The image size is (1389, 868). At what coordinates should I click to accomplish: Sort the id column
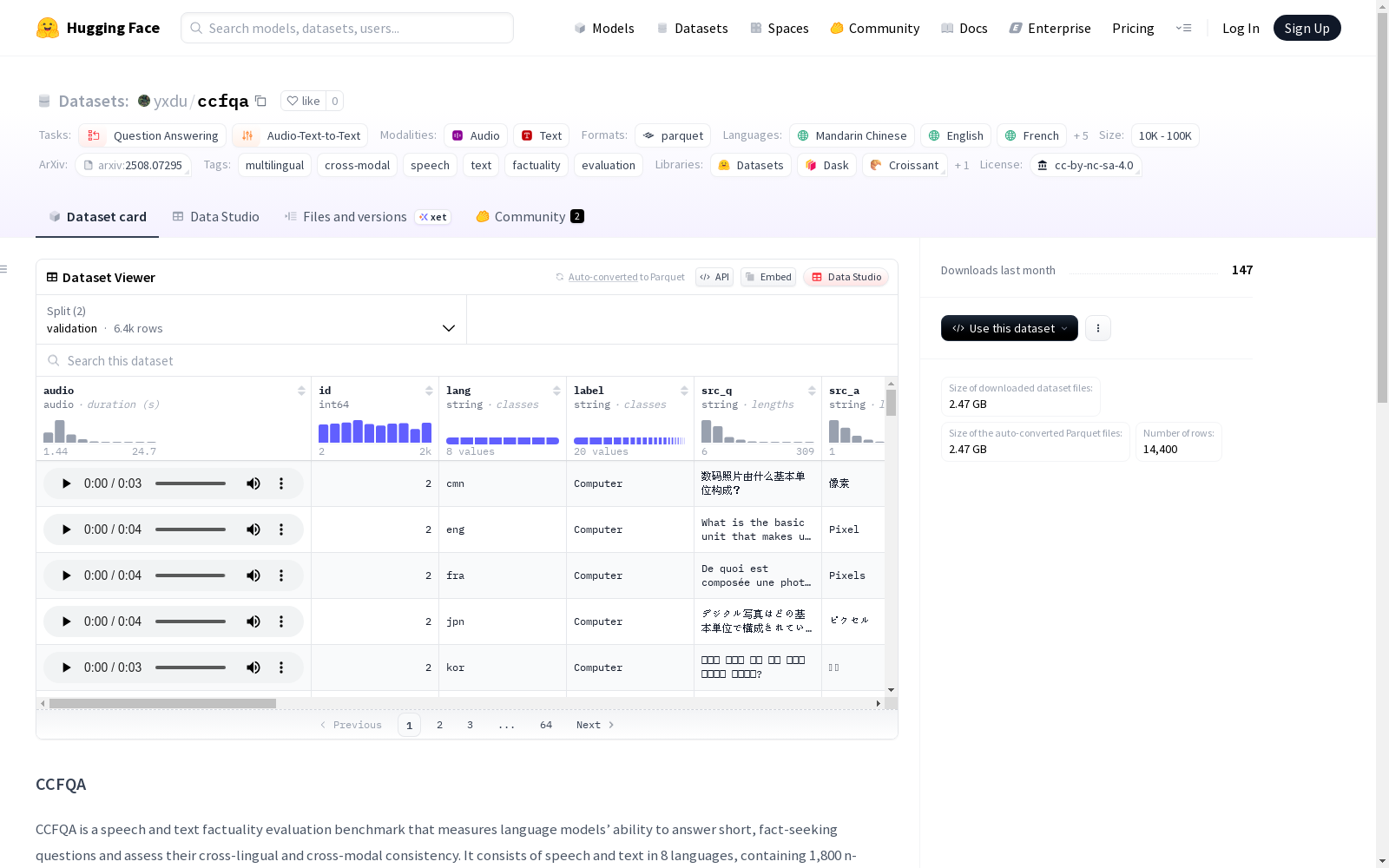pyautogui.click(x=429, y=391)
